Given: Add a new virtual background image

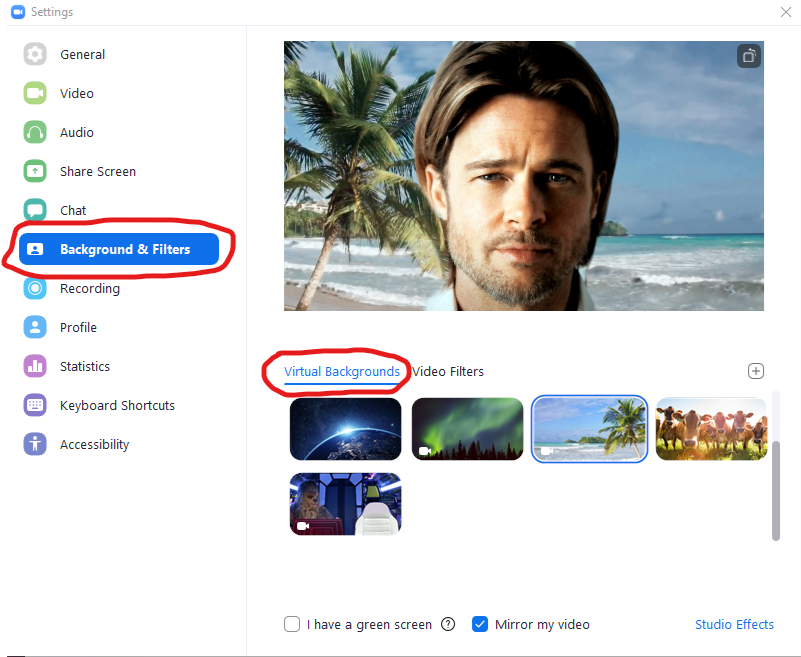Looking at the screenshot, I should click(x=756, y=371).
